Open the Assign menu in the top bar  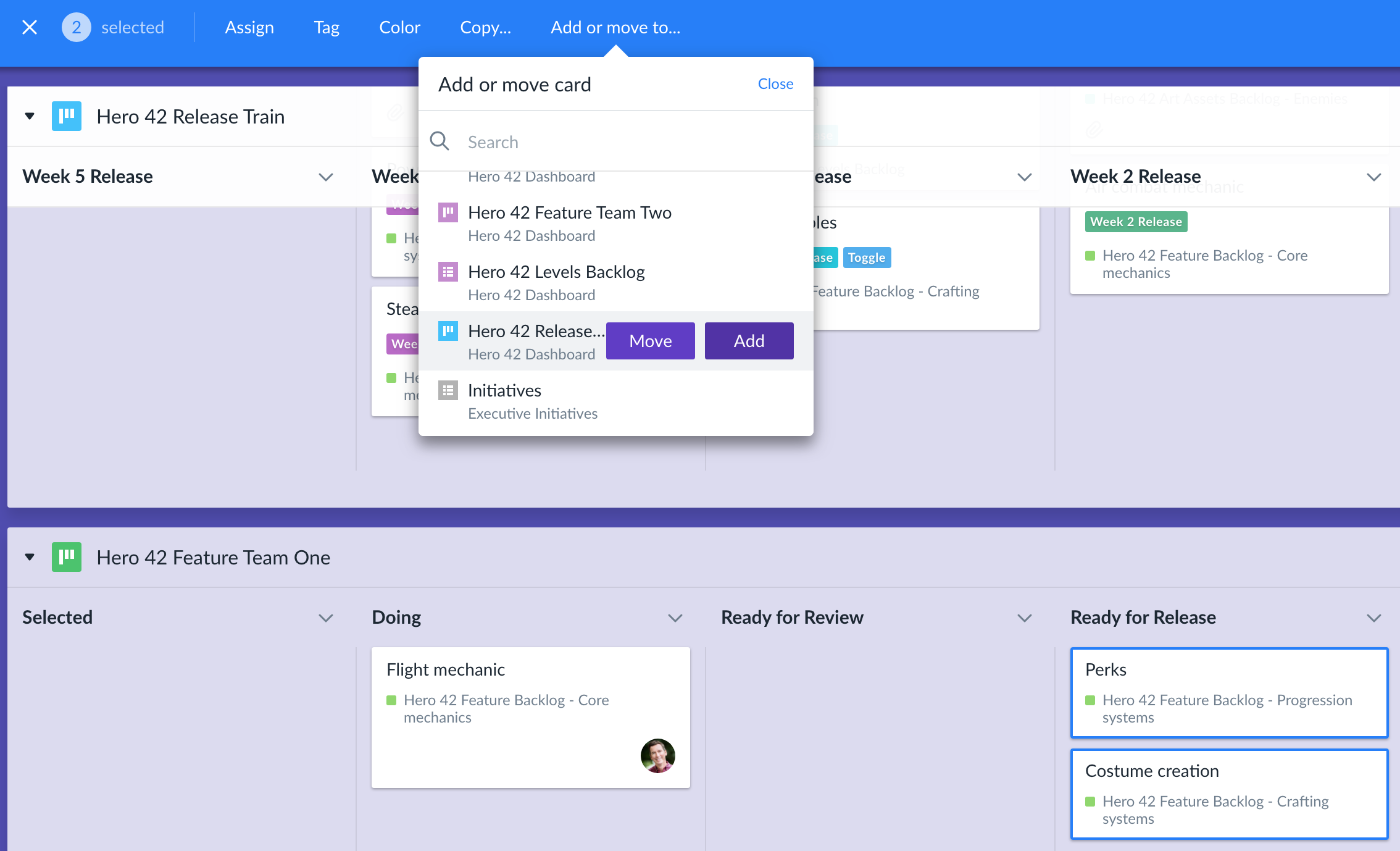[249, 27]
